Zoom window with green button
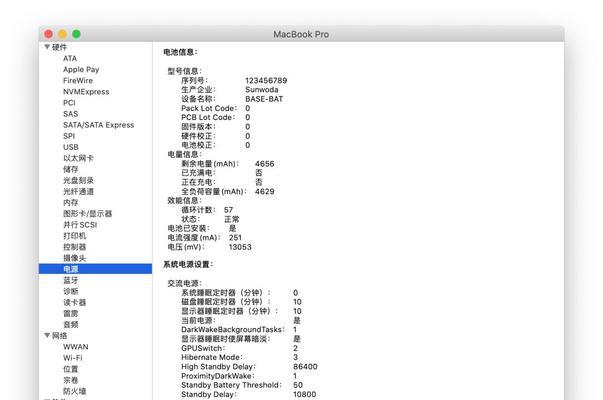The width and height of the screenshot is (603, 400). point(76,34)
